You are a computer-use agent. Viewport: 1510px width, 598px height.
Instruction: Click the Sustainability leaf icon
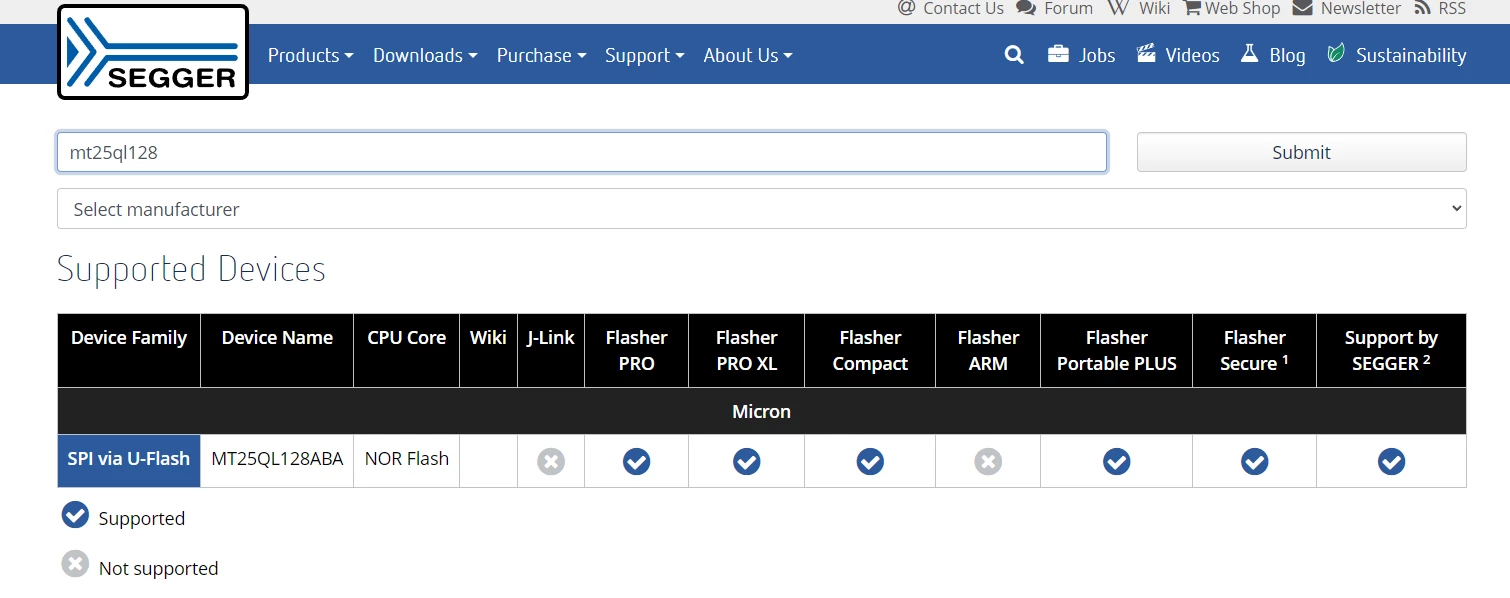click(x=1336, y=53)
